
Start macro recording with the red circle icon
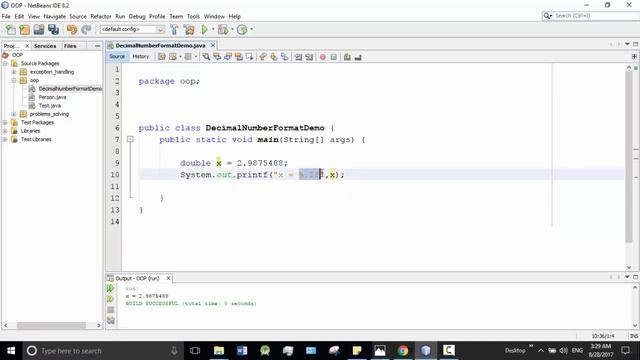point(322,57)
